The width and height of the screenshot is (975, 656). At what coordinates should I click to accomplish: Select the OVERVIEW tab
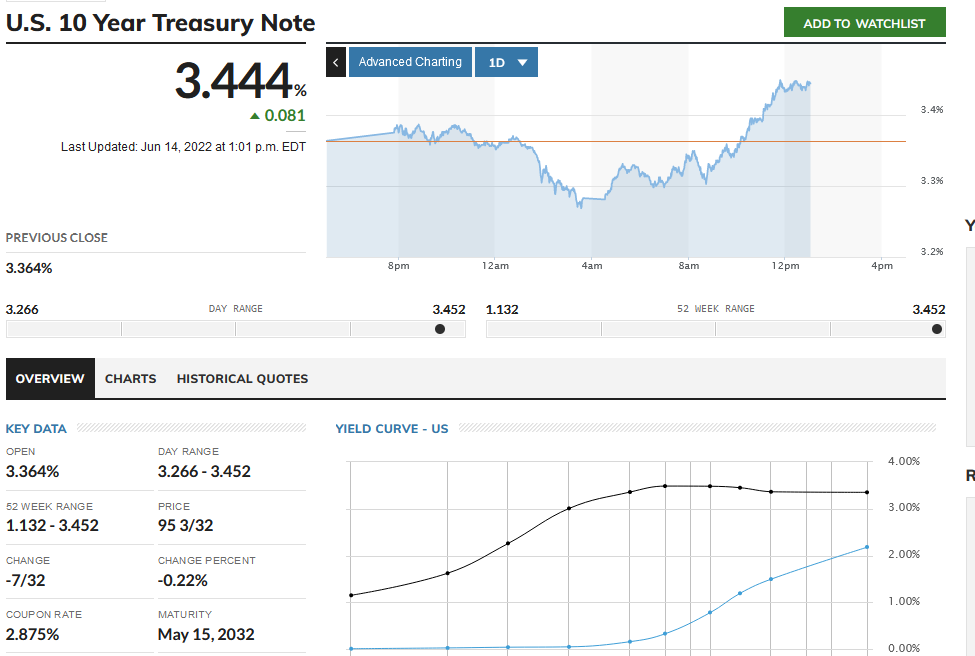[50, 379]
